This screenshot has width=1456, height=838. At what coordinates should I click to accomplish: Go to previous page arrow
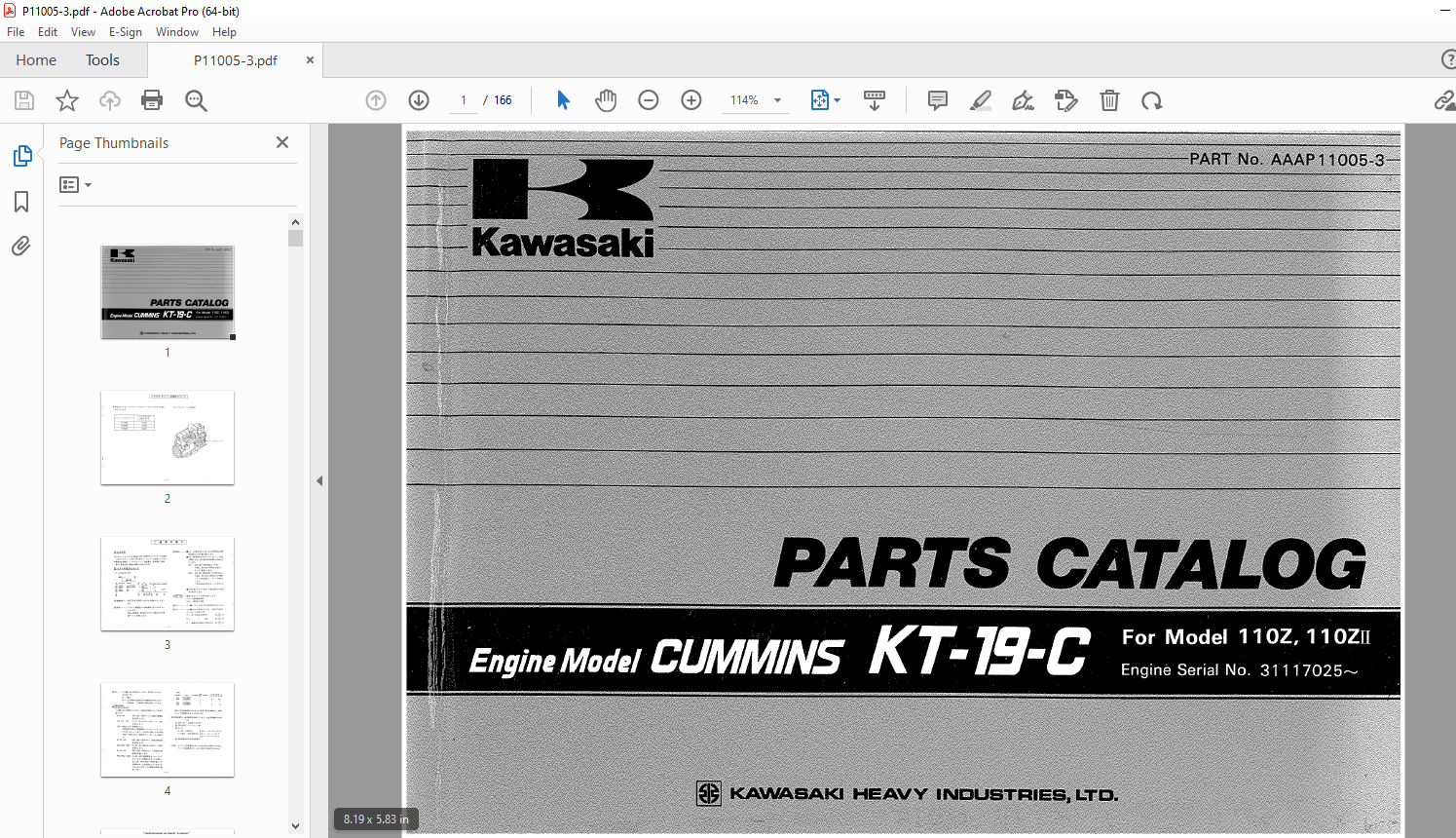click(x=376, y=100)
